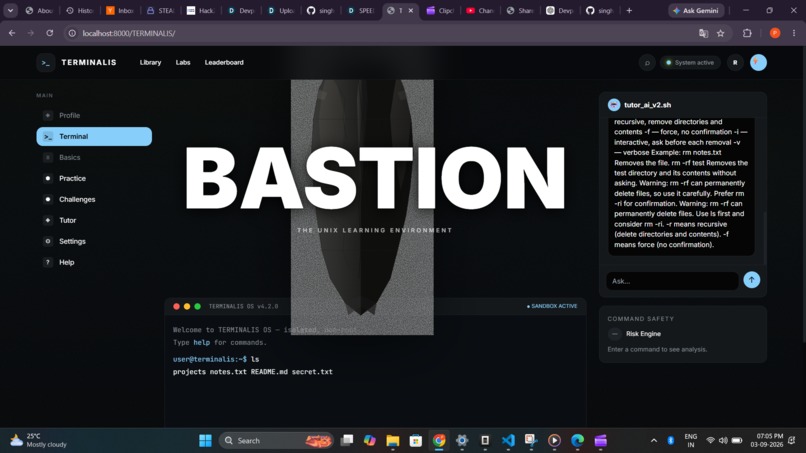Click the Risk Engine dash icon
The image size is (806, 453).
click(614, 334)
